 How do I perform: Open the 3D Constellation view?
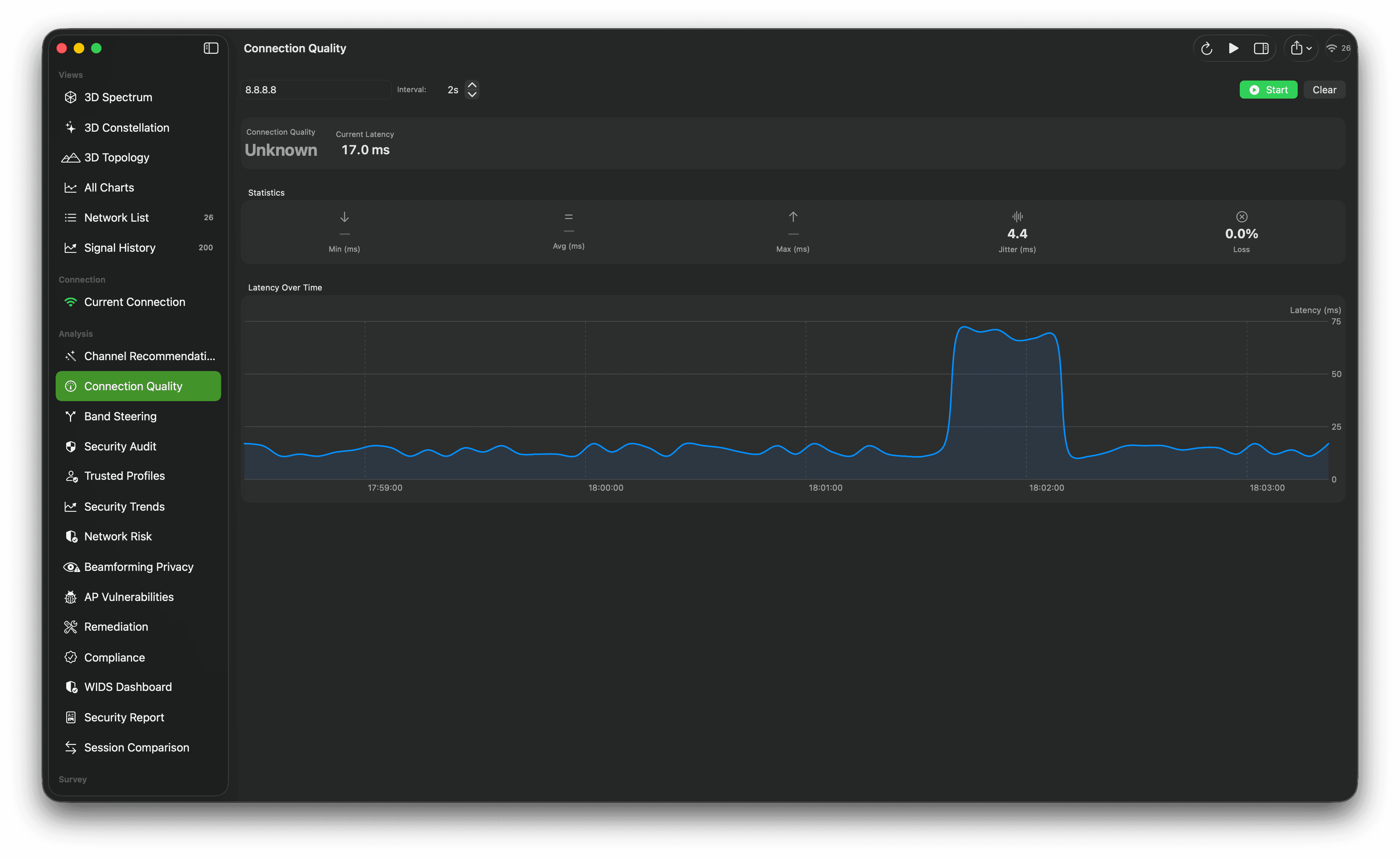click(138, 127)
